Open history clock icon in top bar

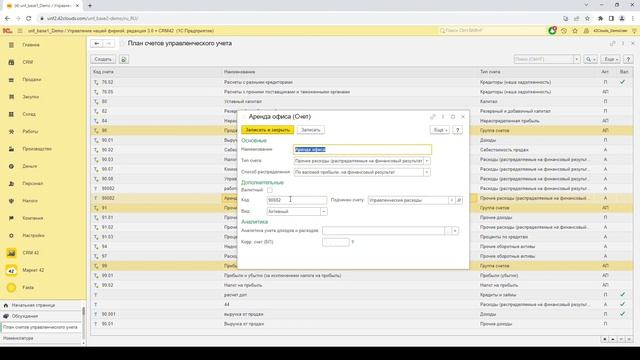[x=564, y=31]
